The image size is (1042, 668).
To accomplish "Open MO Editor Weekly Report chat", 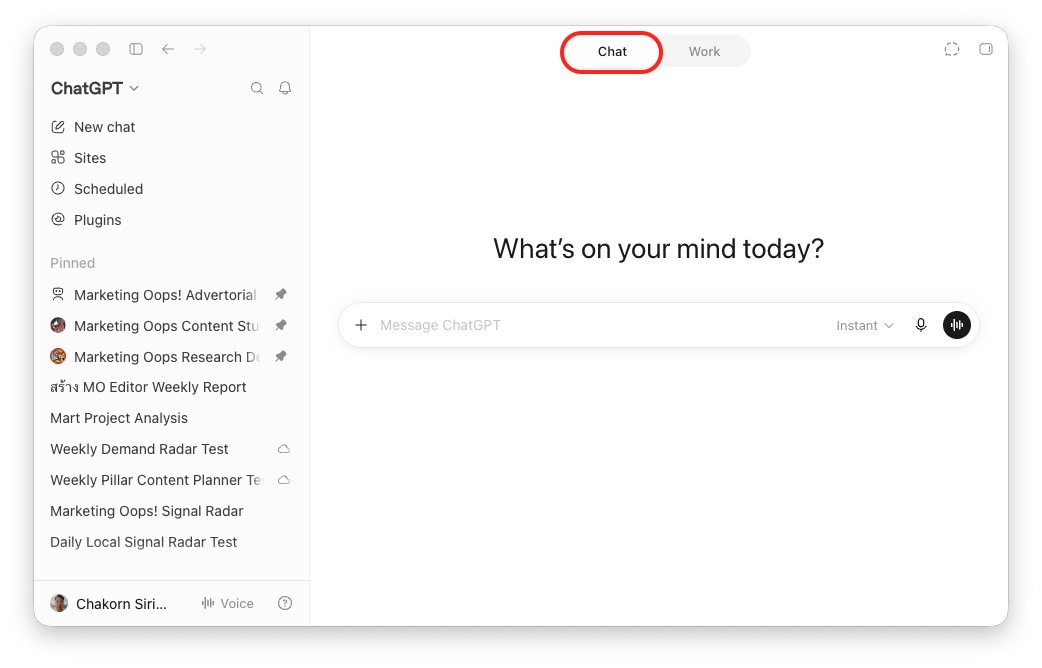I will [148, 388].
